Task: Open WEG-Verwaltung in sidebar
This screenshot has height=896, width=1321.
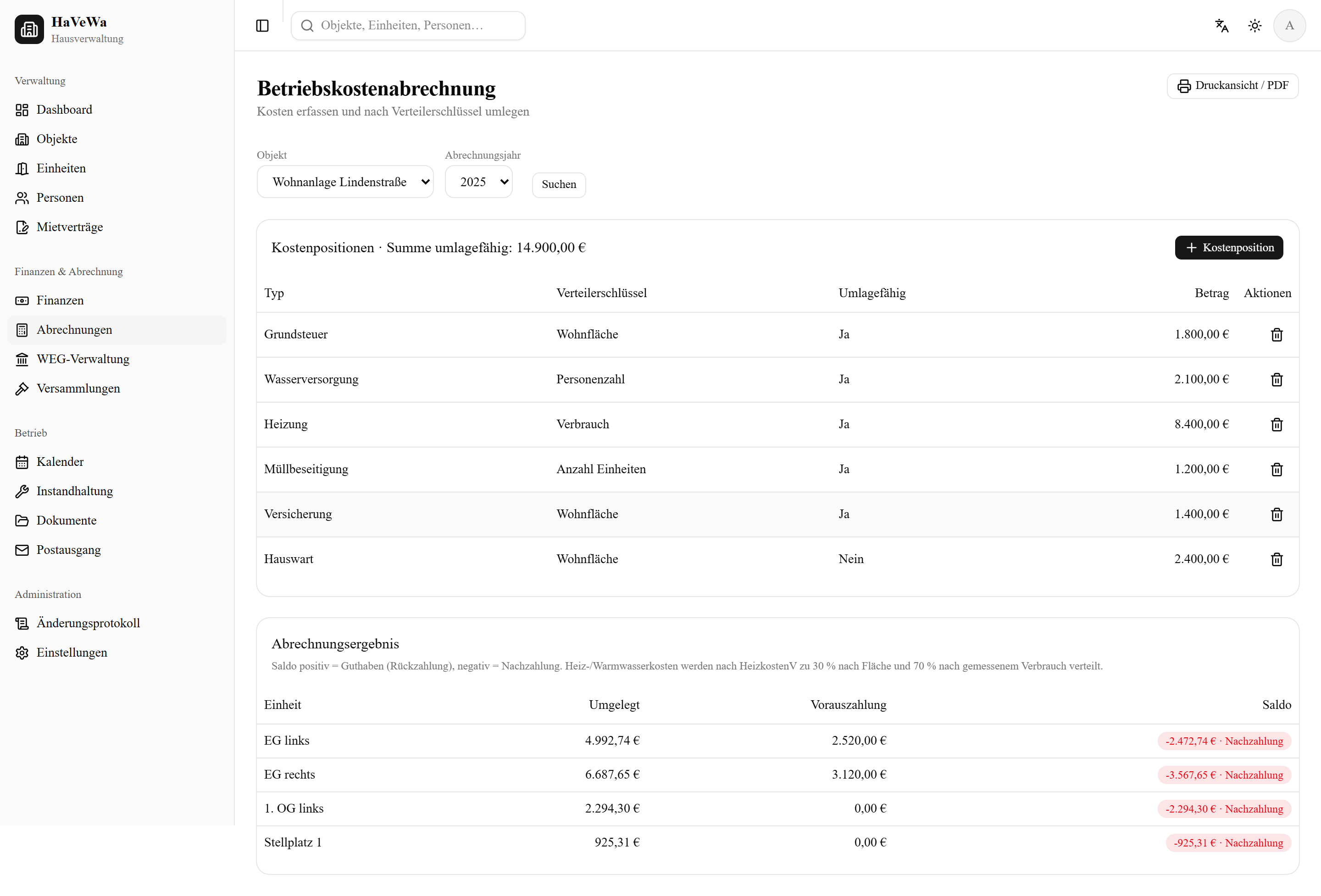Action: [117, 359]
